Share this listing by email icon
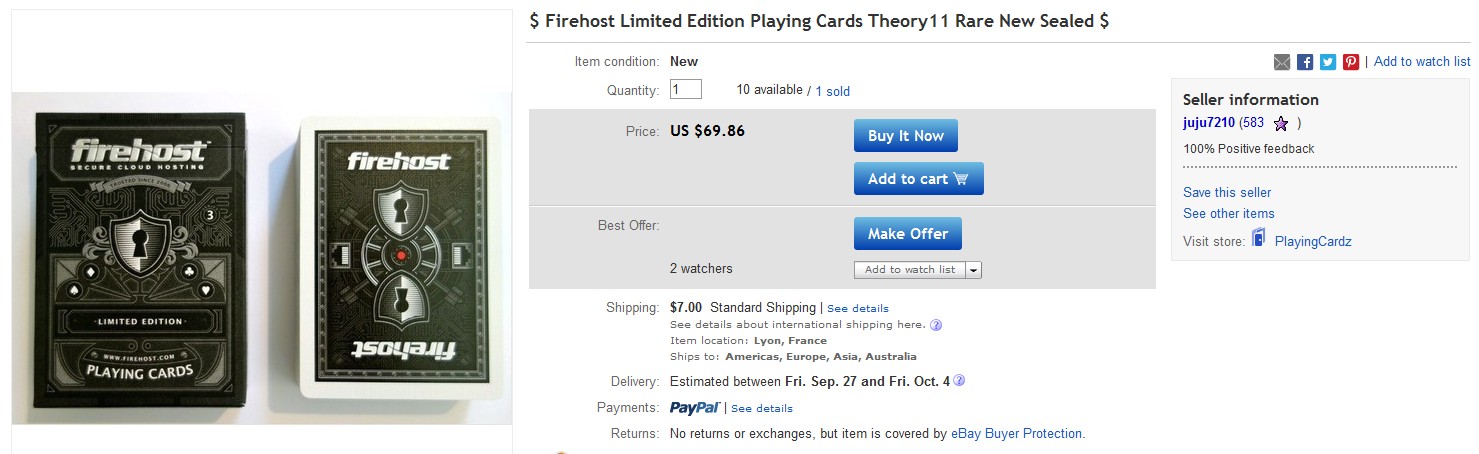Image resolution: width=1479 pixels, height=454 pixels. tap(1282, 62)
